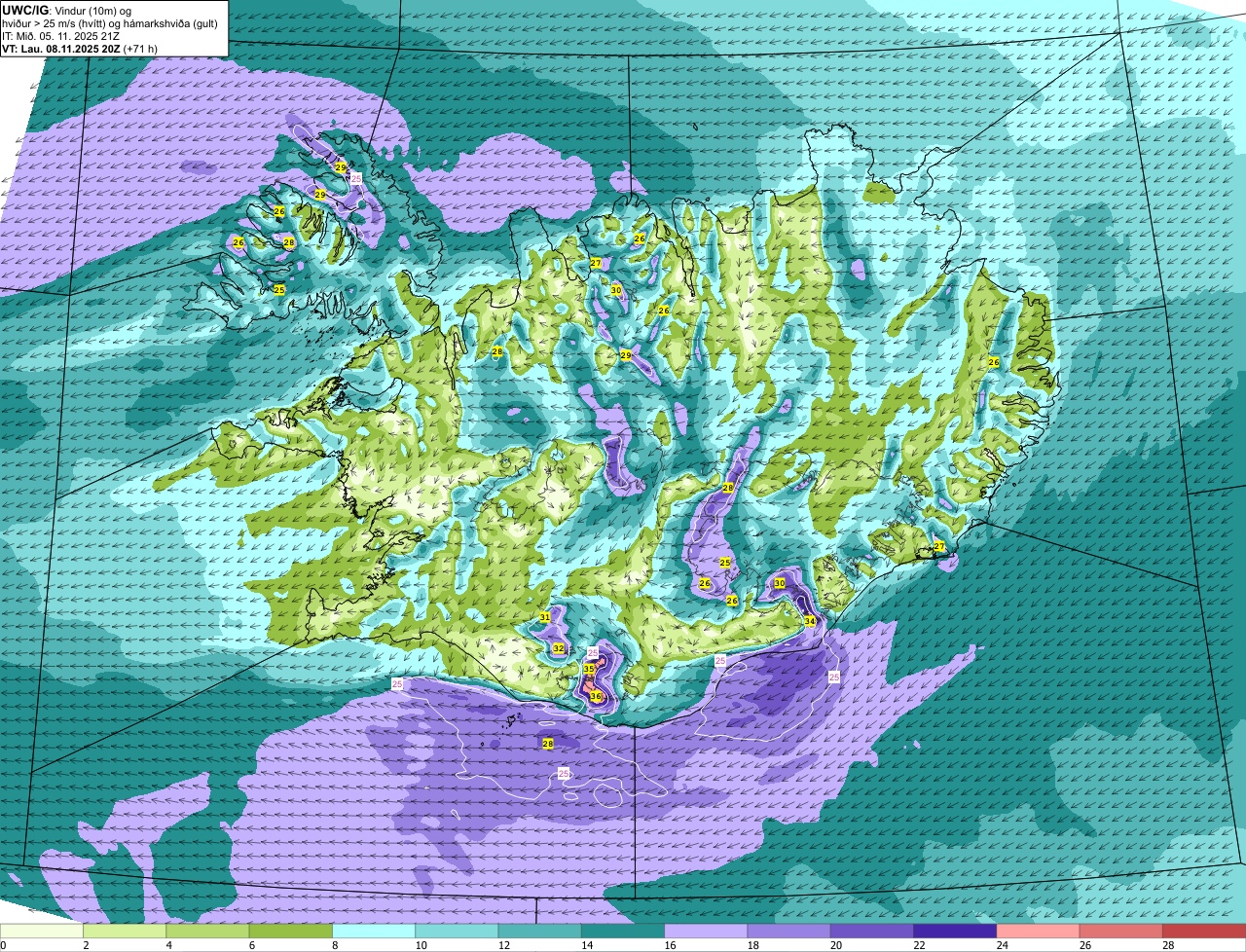Pick the 24–26 m/s light pink legend swatch
Image resolution: width=1246 pixels, height=952 pixels.
(1037, 931)
